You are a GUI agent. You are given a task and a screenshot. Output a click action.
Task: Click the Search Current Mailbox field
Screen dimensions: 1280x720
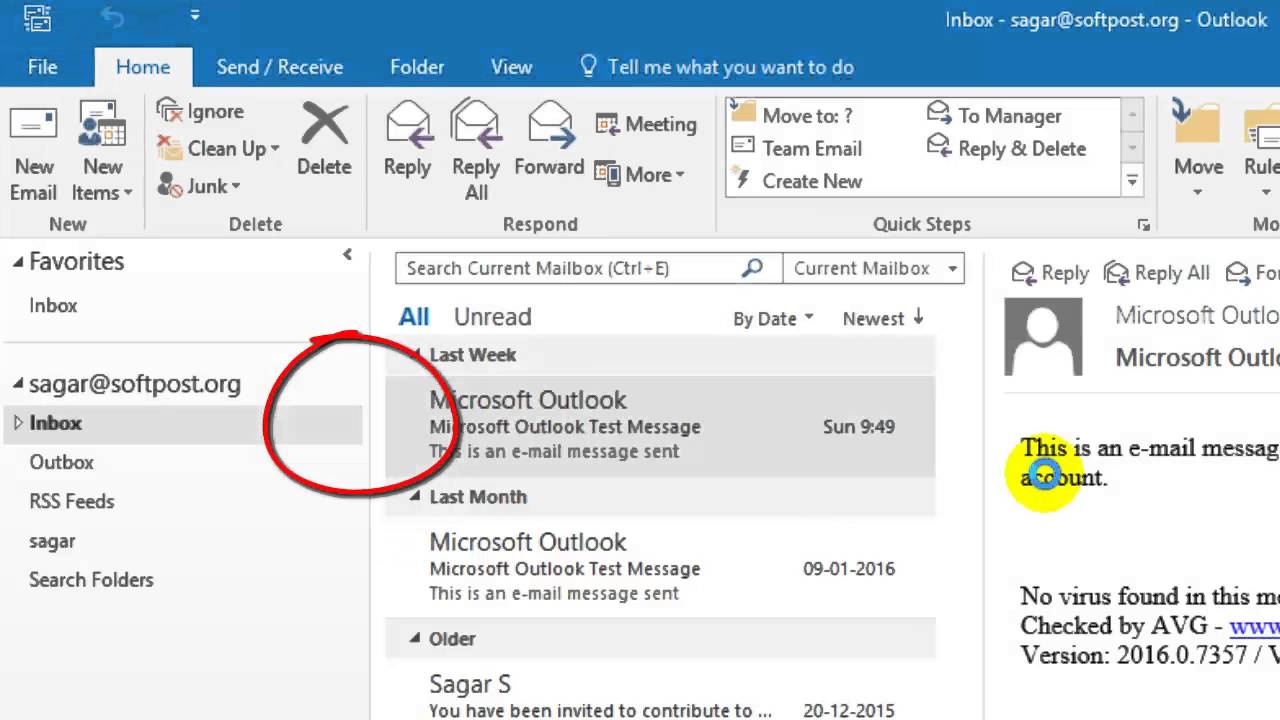(x=565, y=268)
